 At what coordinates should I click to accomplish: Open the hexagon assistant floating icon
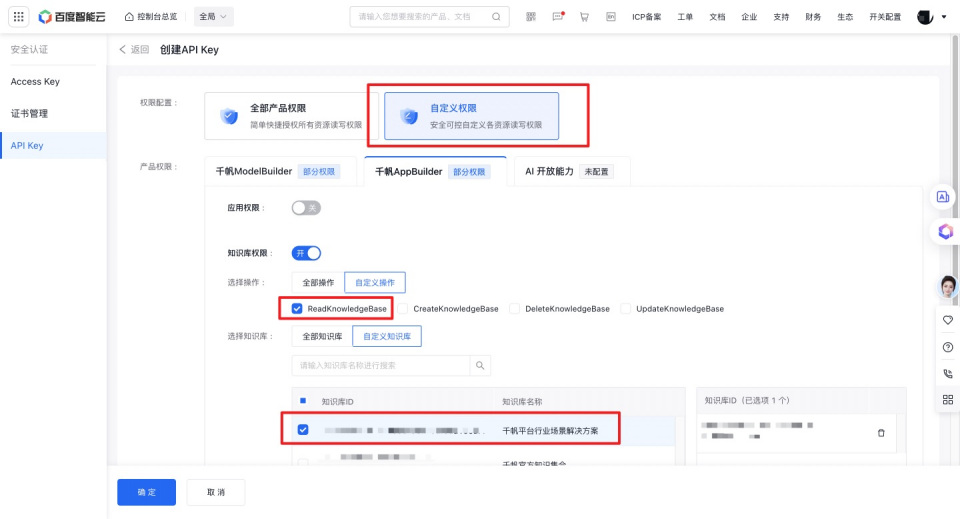[x=945, y=231]
